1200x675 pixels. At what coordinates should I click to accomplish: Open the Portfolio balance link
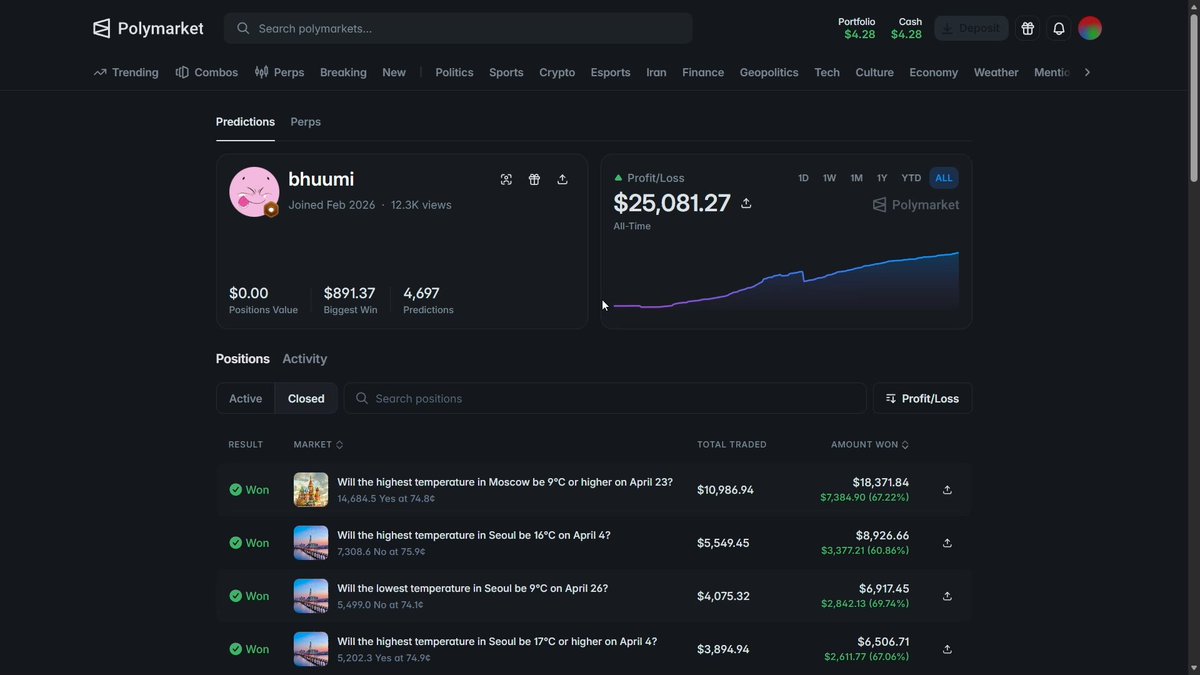click(859, 28)
